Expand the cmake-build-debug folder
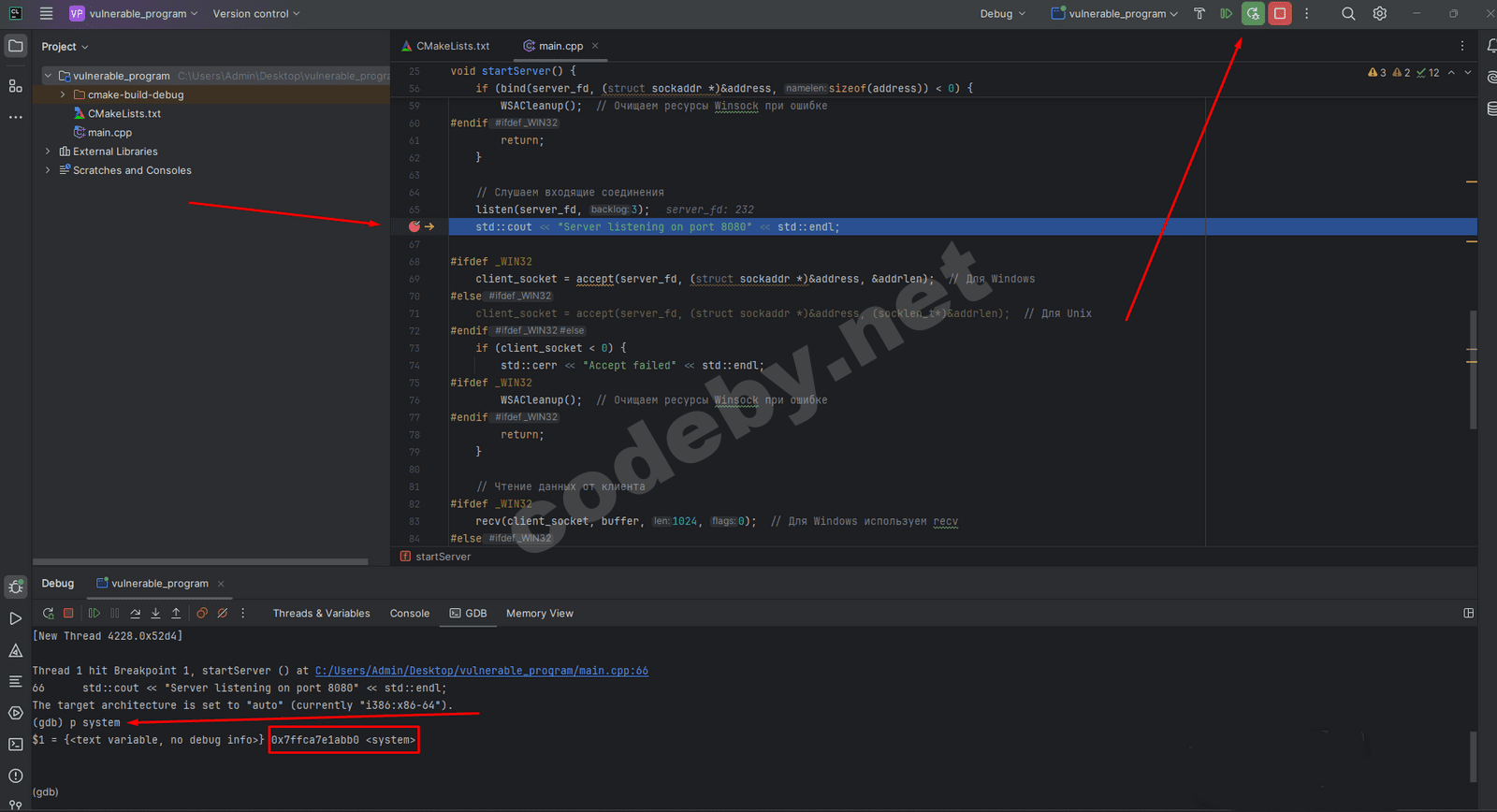This screenshot has height=812, width=1497. [63, 94]
